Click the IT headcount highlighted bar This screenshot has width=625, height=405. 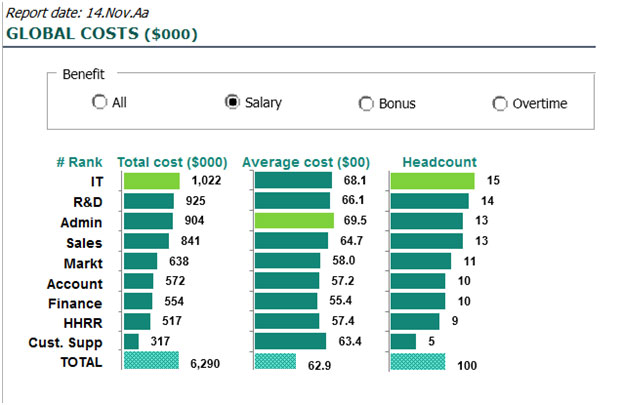pos(432,181)
